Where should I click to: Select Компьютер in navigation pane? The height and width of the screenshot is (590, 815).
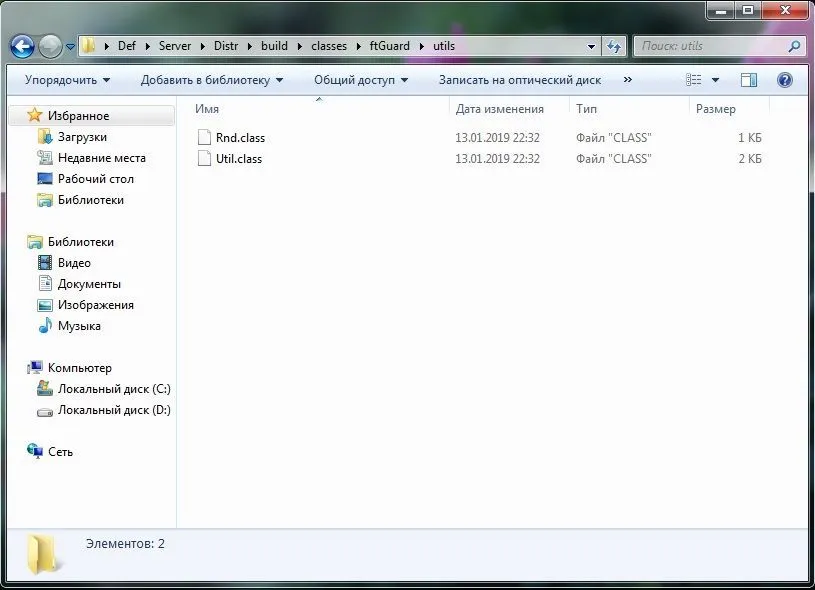80,368
